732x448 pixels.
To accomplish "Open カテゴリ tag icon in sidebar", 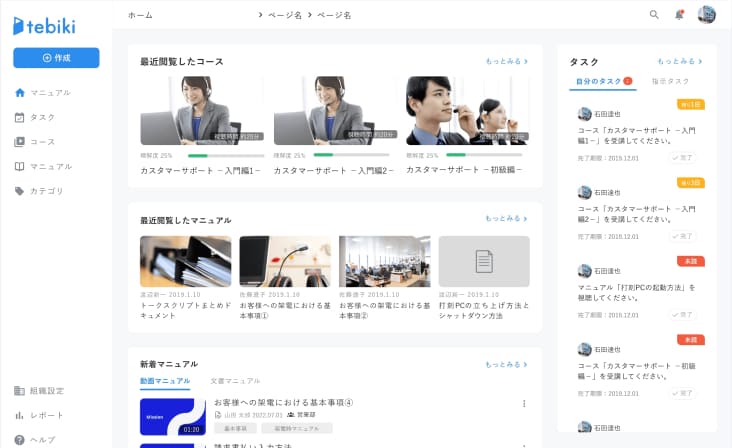I will tap(19, 191).
